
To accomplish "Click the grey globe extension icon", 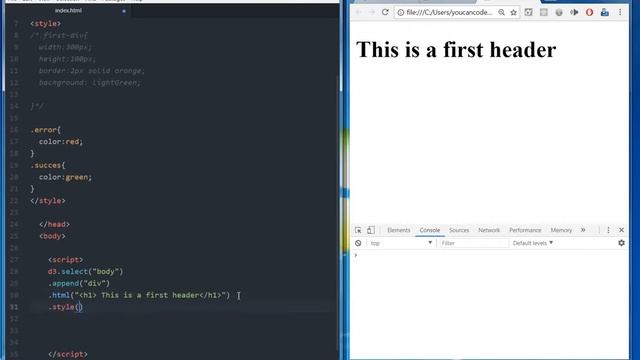I will [559, 13].
